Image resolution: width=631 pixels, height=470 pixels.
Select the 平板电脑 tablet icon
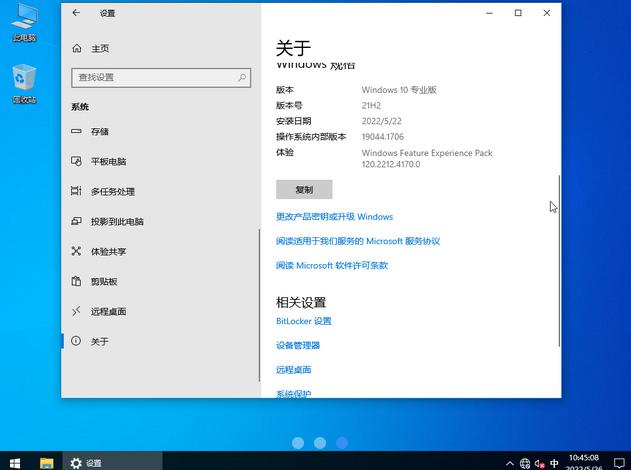tap(76, 161)
